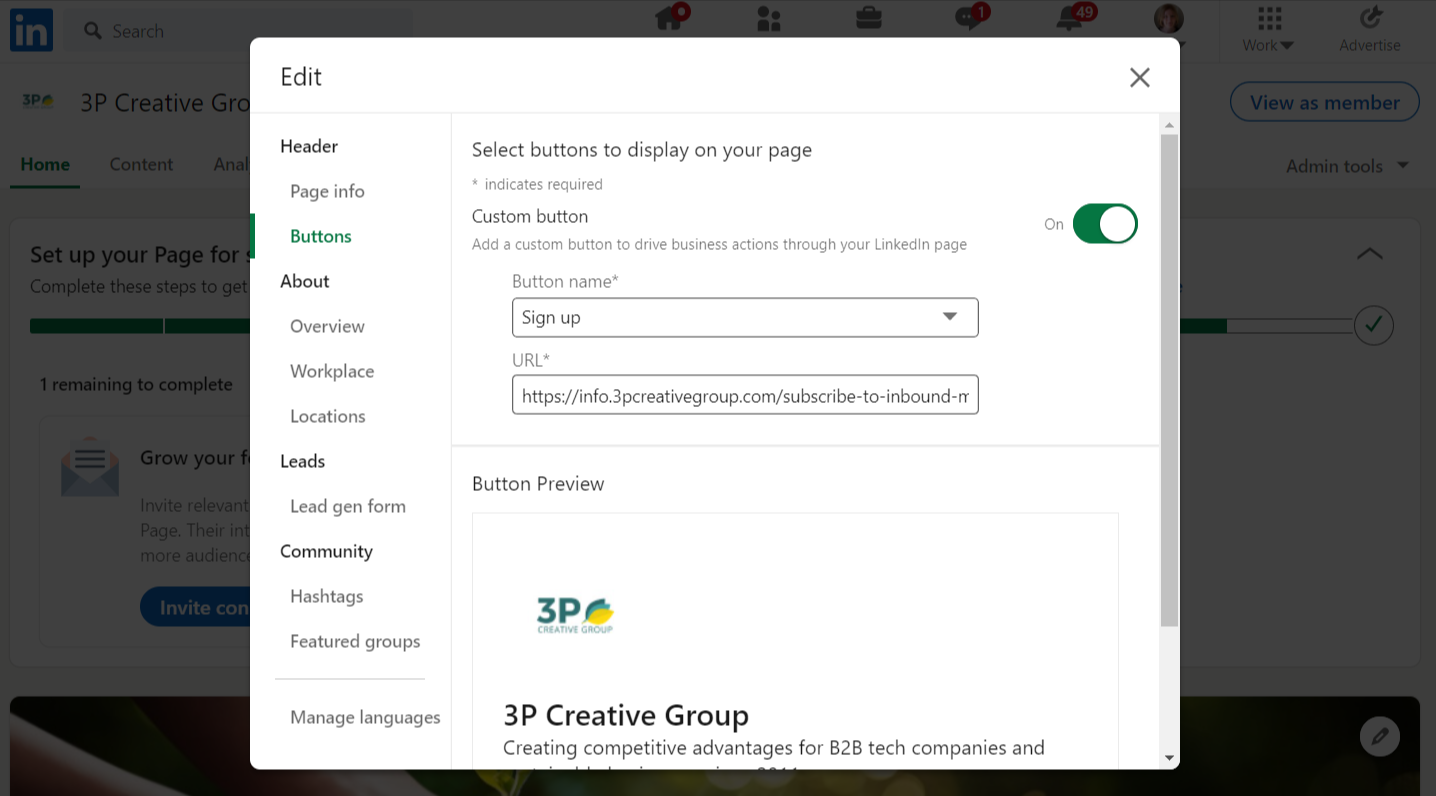Image resolution: width=1436 pixels, height=796 pixels.
Task: Open Lead gen form settings
Action: coord(348,506)
